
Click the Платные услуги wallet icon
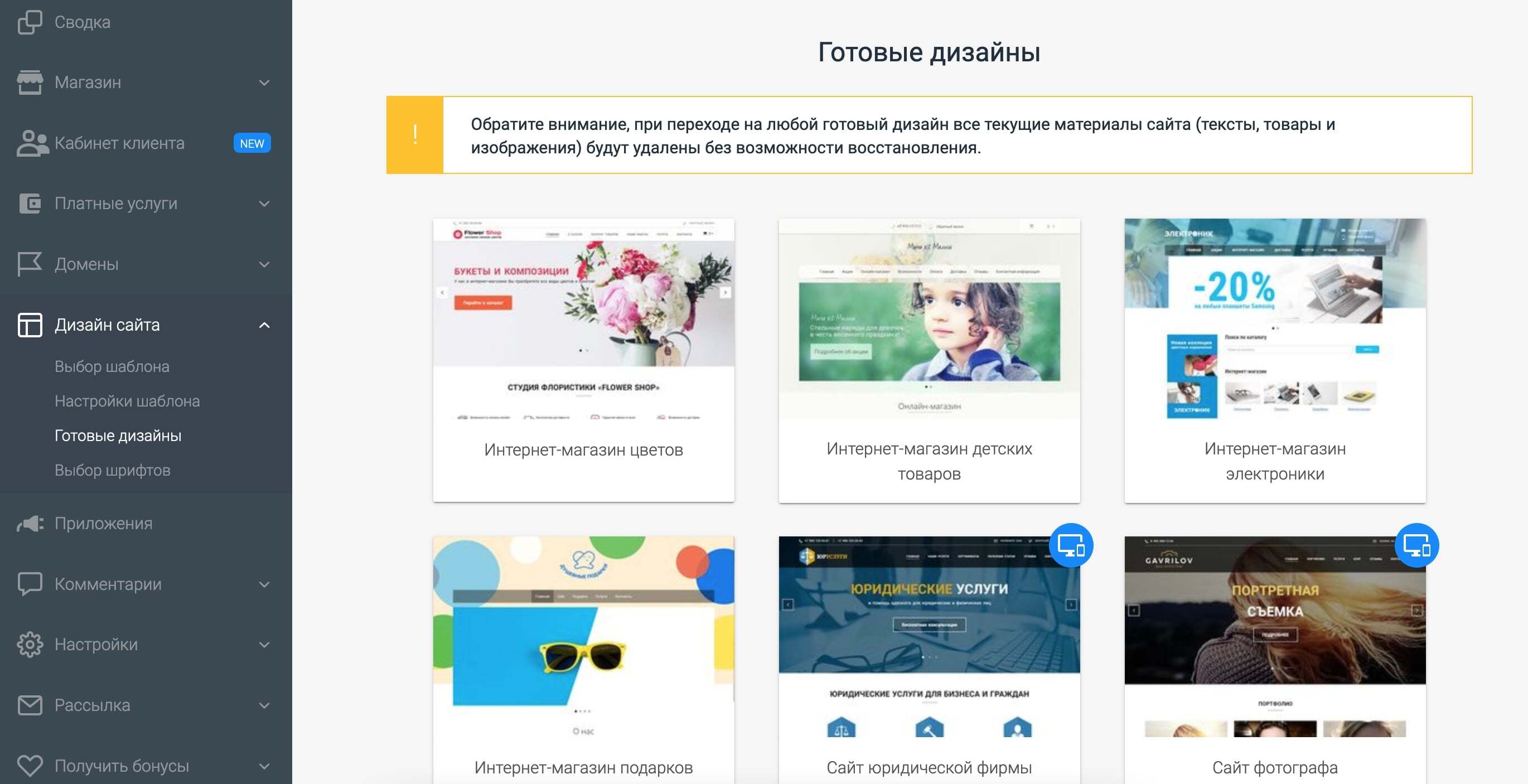[30, 204]
